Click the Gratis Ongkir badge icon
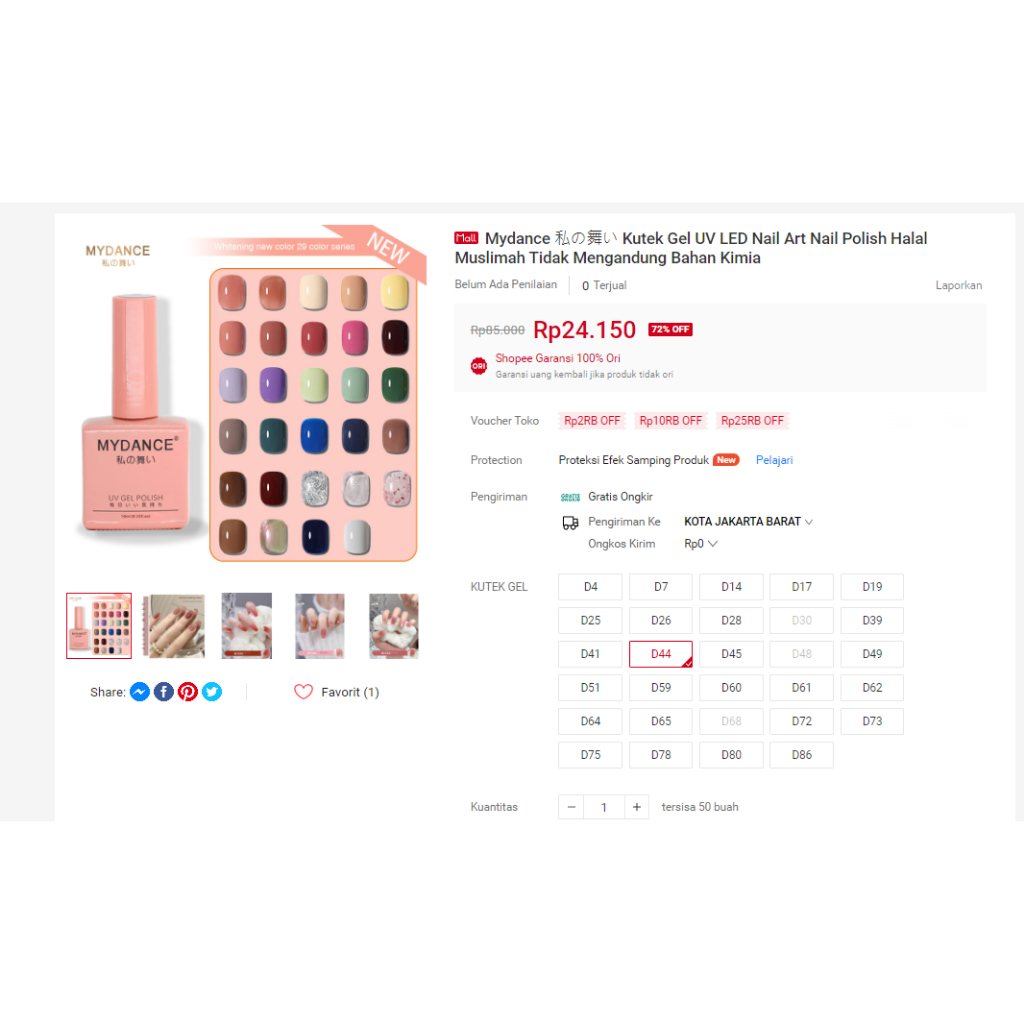The width and height of the screenshot is (1024, 1024). [570, 498]
